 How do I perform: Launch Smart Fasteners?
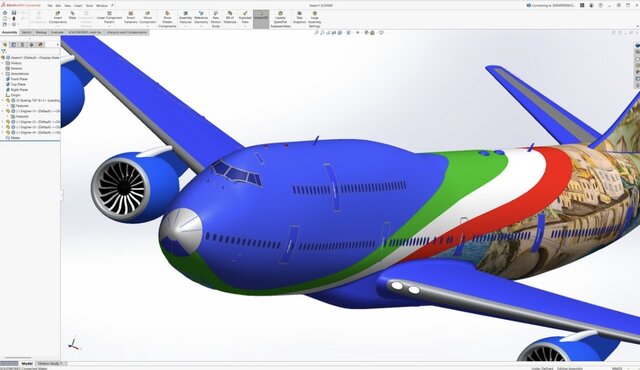point(131,18)
